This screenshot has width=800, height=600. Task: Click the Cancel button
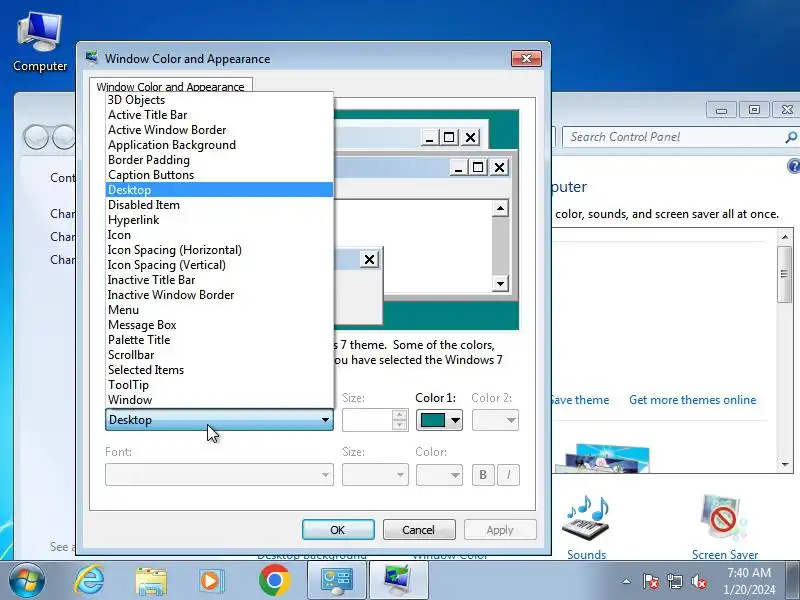(x=418, y=530)
